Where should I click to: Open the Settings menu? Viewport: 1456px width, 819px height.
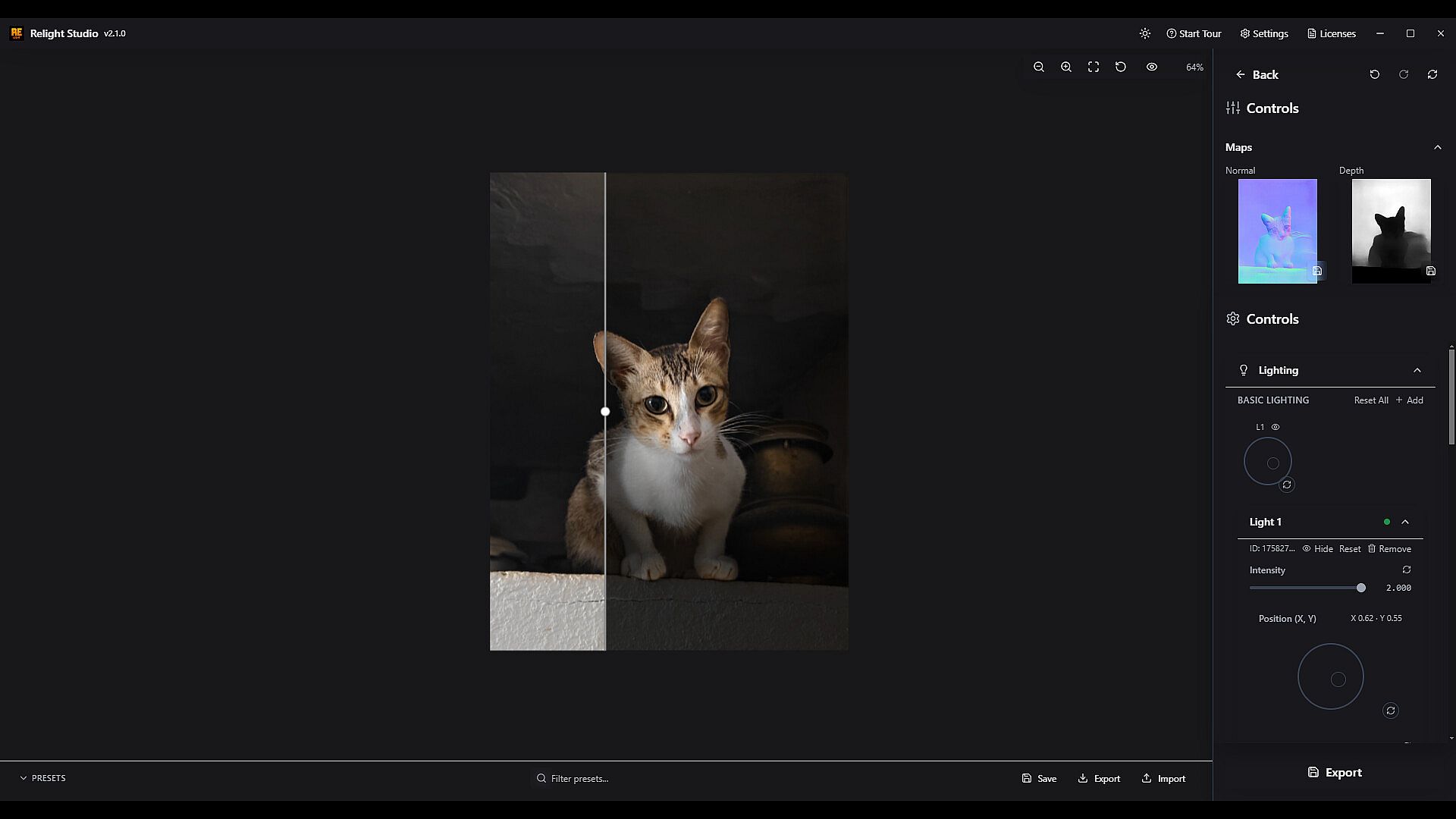[1264, 33]
